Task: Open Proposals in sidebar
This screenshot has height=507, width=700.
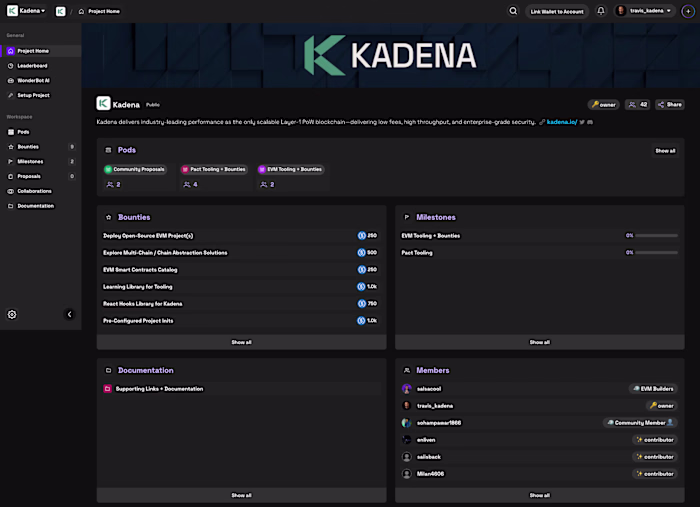Action: [41, 176]
